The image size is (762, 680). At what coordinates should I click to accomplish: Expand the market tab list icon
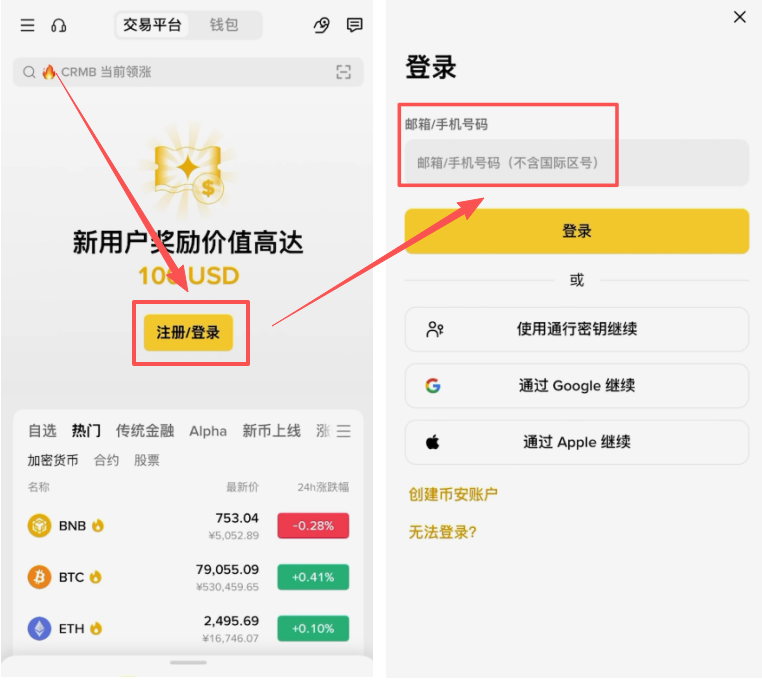[344, 431]
